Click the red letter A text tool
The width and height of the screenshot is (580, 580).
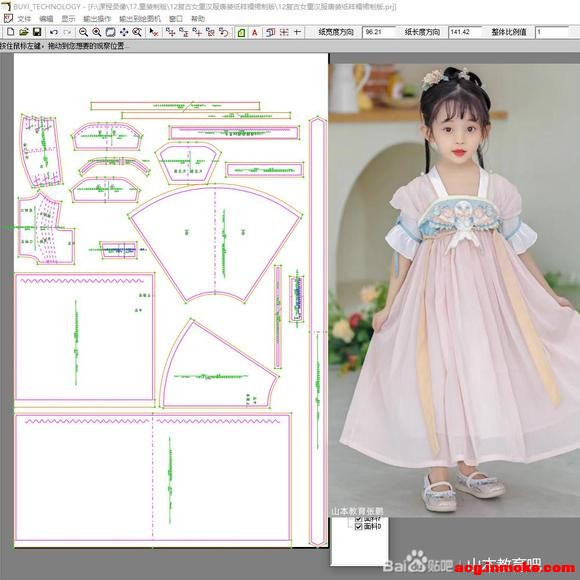click(x=254, y=33)
